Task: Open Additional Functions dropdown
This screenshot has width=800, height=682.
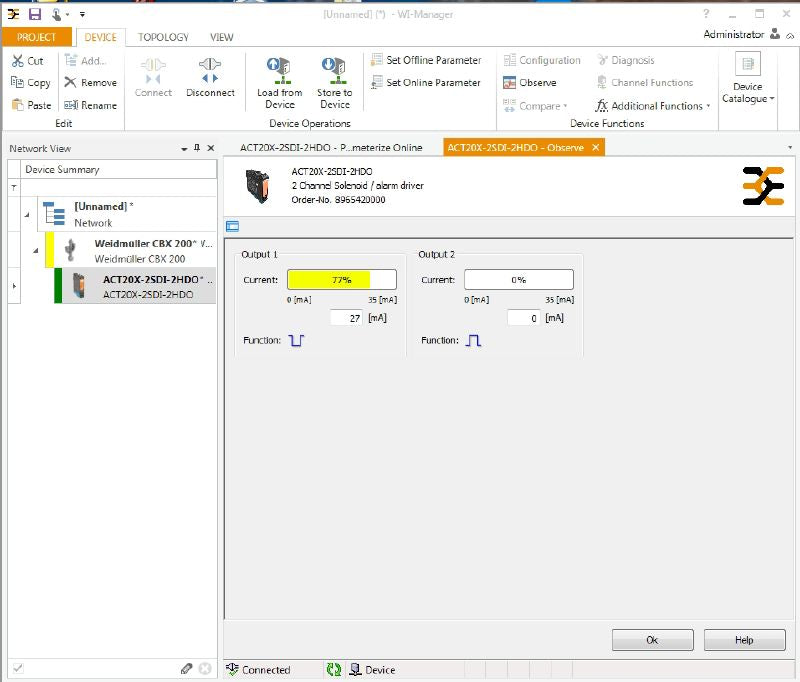Action: (651, 106)
